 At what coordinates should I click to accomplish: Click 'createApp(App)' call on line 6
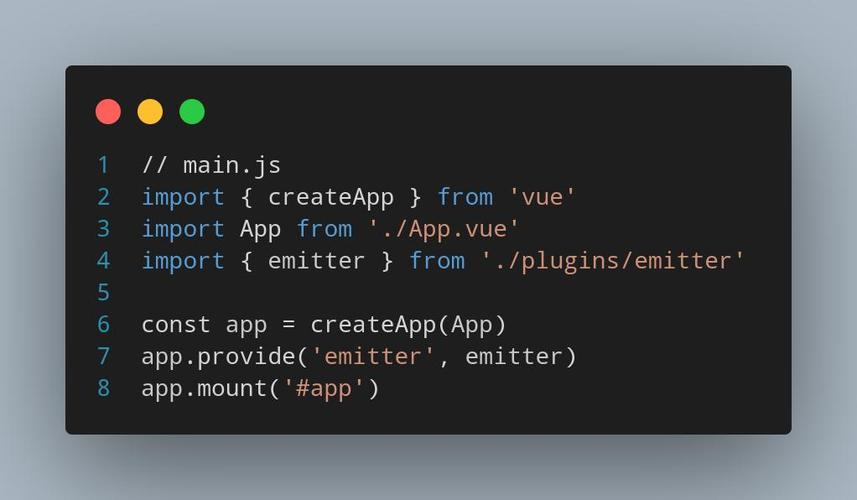(408, 325)
